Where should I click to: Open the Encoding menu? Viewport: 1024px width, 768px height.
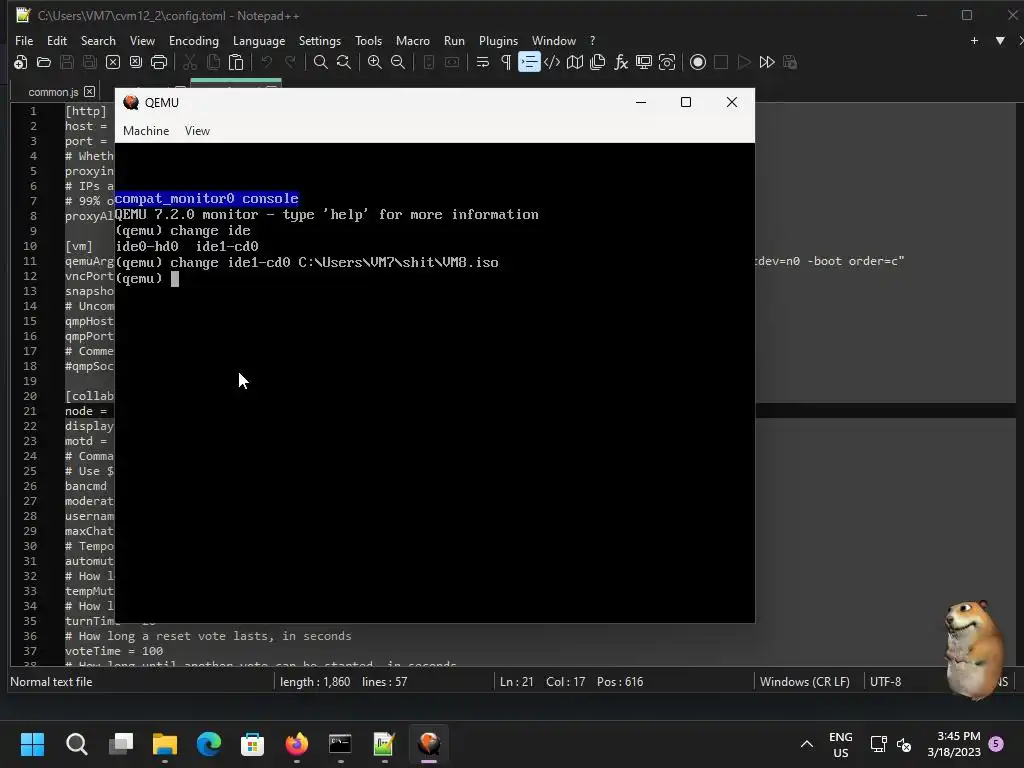click(193, 40)
